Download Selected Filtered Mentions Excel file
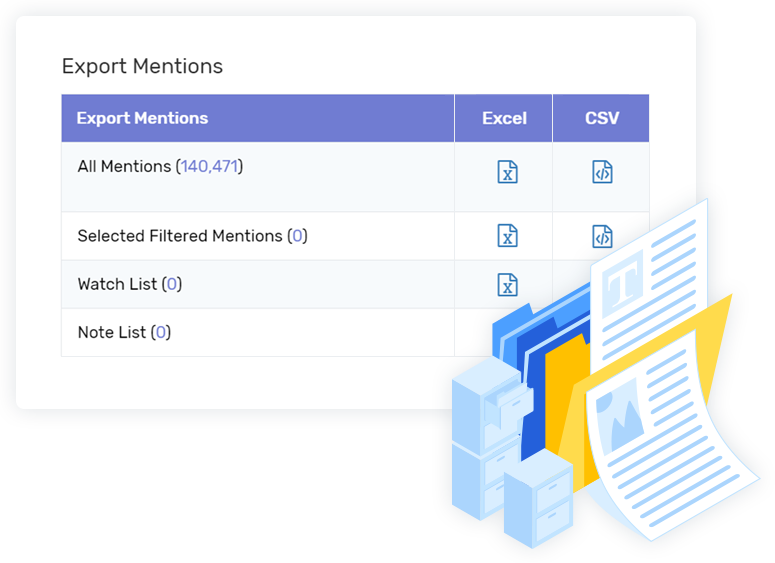 click(x=507, y=236)
